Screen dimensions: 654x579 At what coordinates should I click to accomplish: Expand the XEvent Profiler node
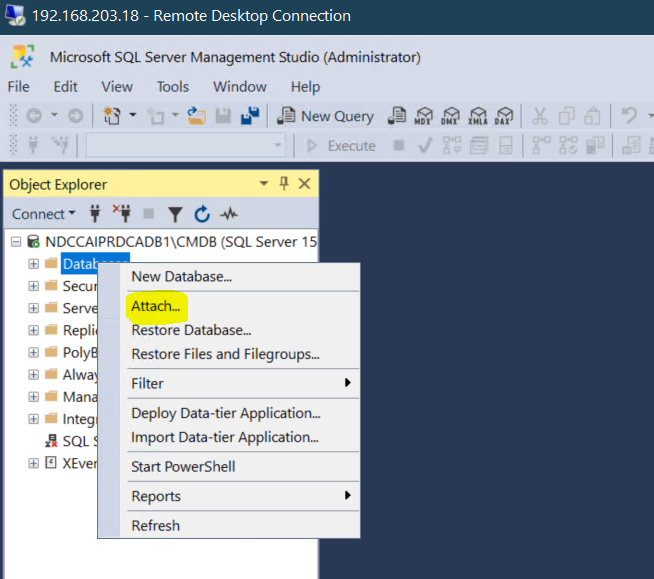coord(33,463)
